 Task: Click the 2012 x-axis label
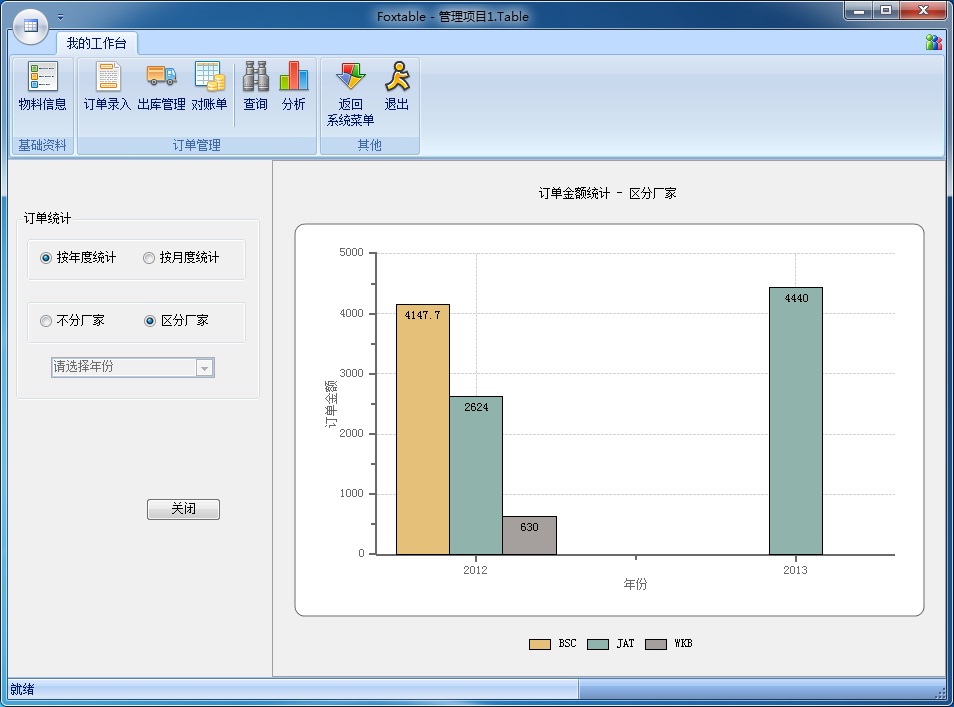tap(475, 570)
